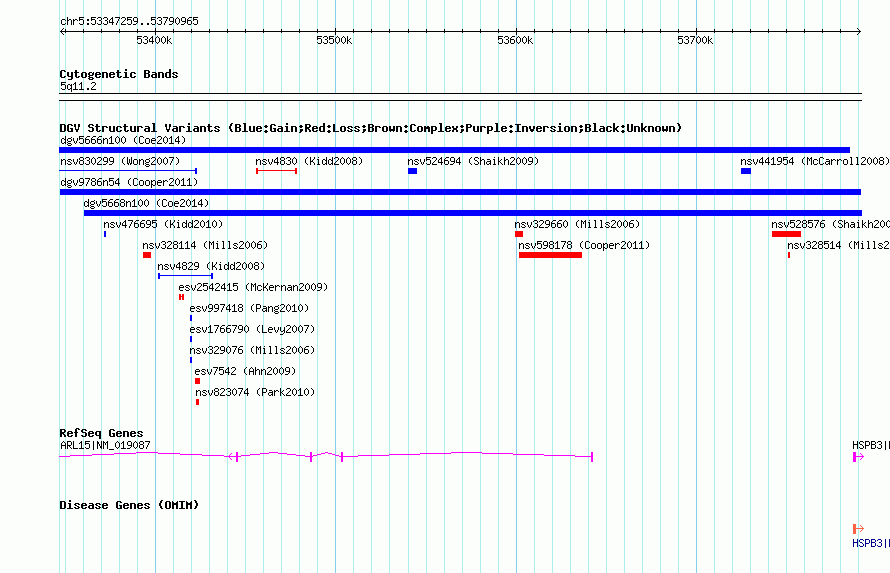This screenshot has width=890, height=573.
Task: Click the small blue nsv476695 marker
Action: pyautogui.click(x=105, y=234)
